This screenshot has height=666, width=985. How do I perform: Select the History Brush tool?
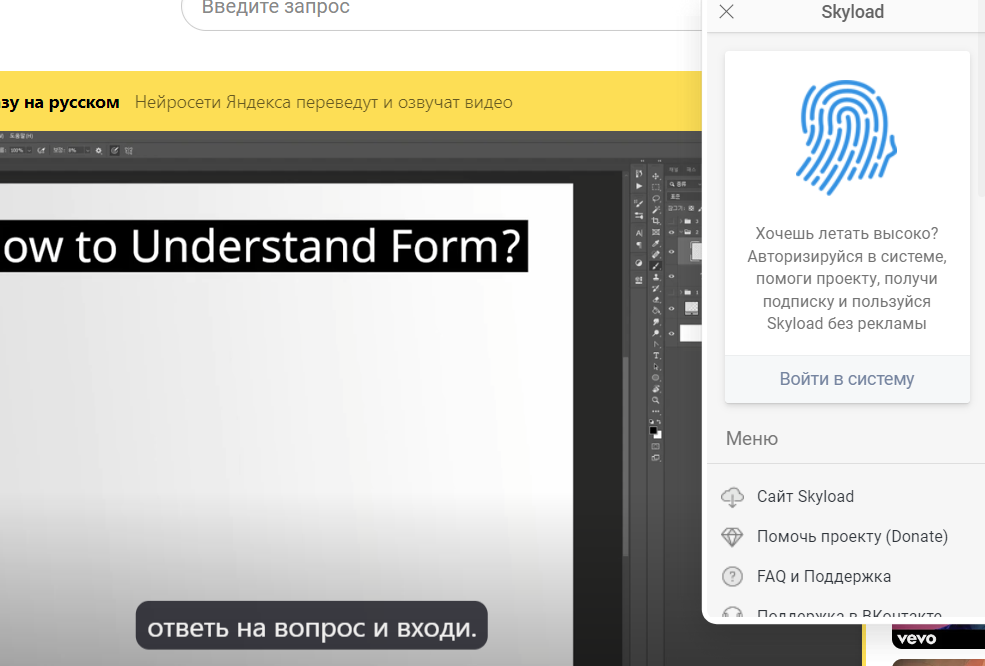(x=656, y=288)
